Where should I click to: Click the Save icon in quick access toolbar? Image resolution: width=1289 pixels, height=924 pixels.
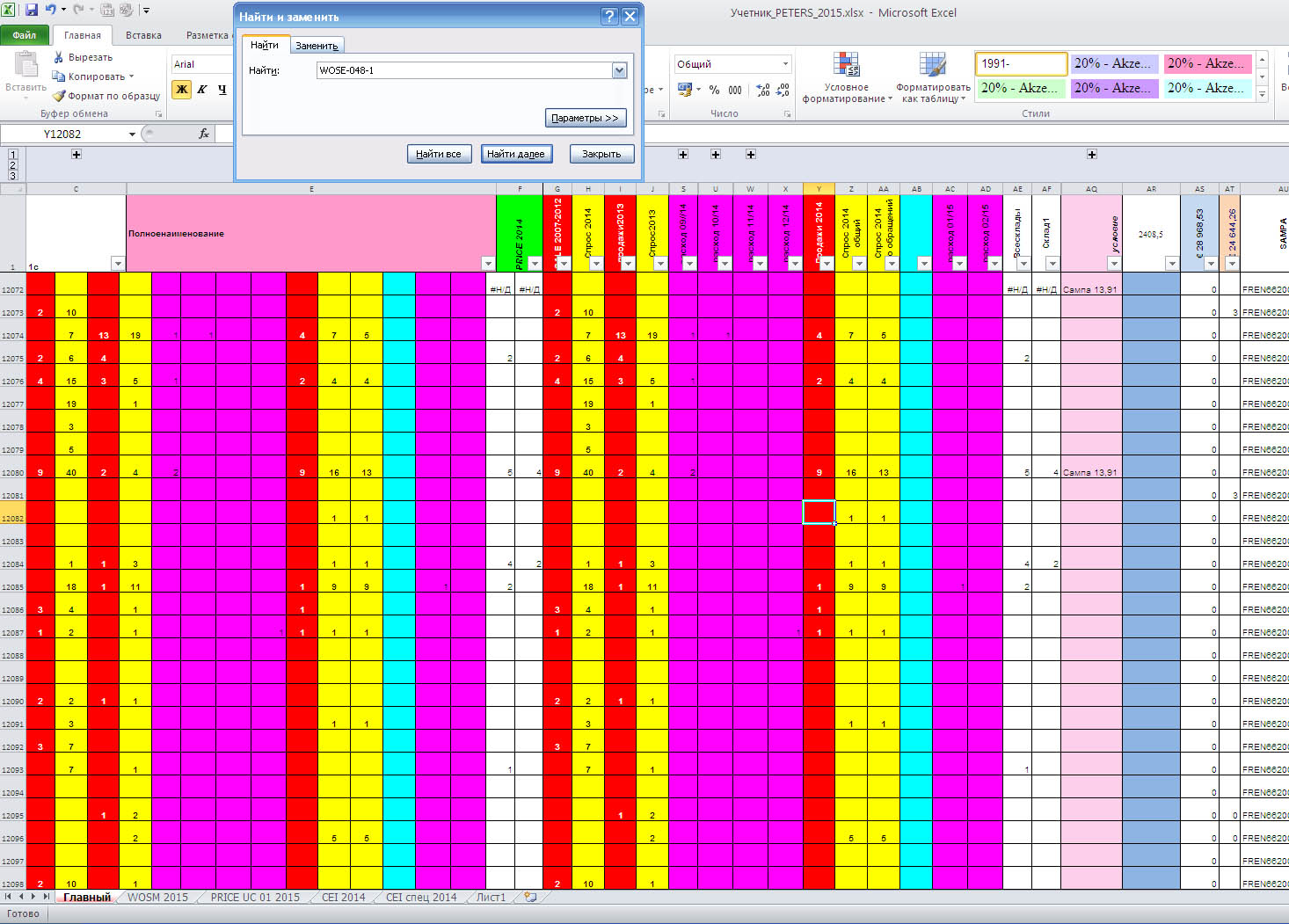[x=32, y=11]
